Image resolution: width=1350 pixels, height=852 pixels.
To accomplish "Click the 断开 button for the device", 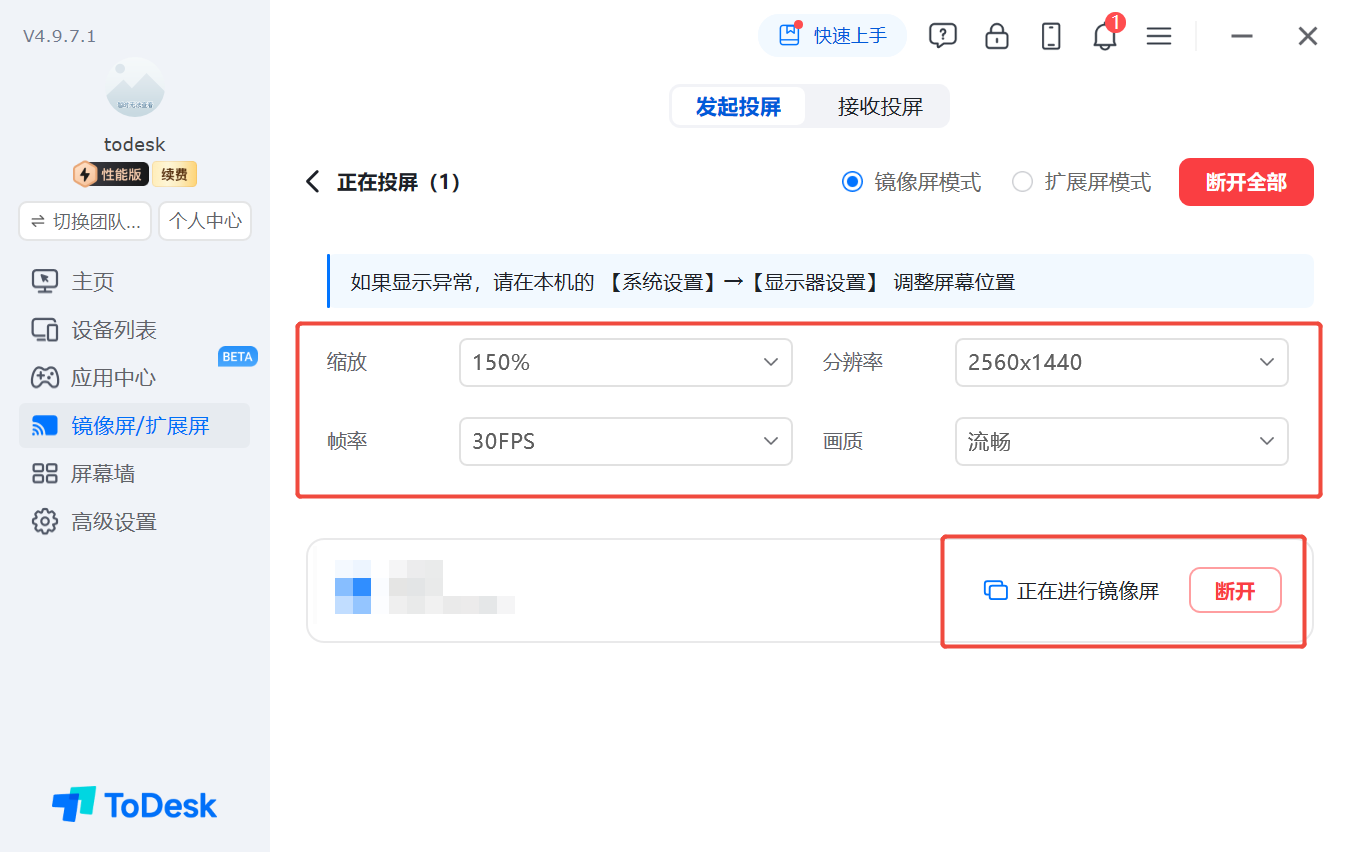I will pyautogui.click(x=1235, y=591).
